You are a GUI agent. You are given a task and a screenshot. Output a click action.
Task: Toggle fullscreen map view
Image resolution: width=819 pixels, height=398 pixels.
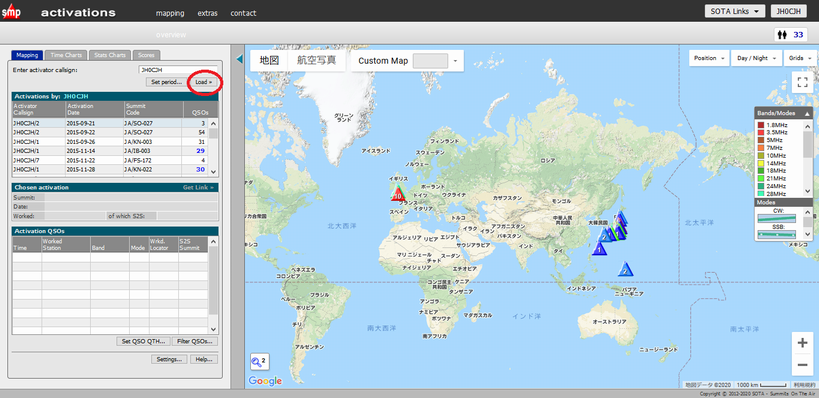click(802, 82)
